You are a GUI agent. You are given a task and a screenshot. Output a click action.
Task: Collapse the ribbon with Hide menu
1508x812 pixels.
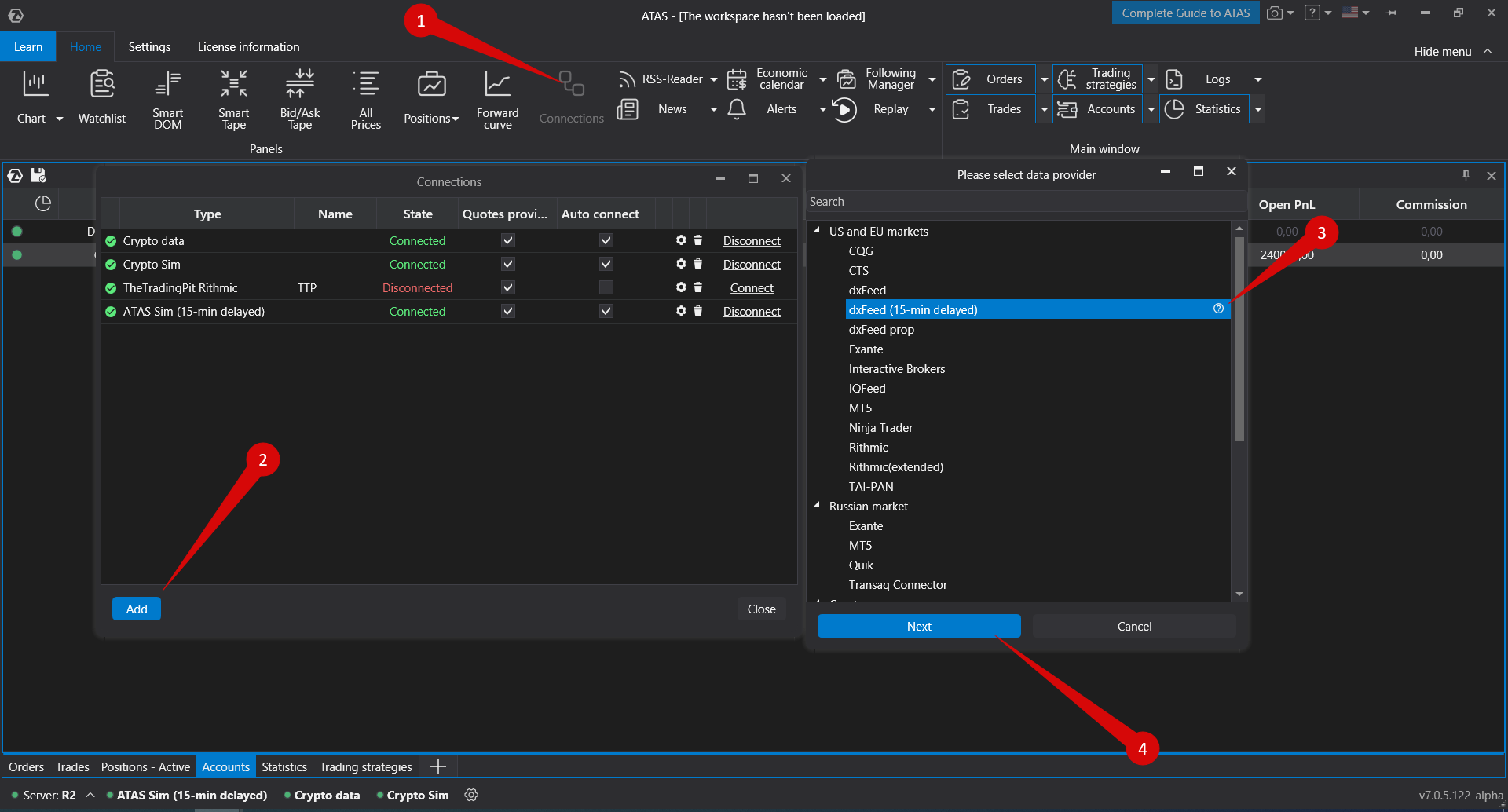point(1453,51)
